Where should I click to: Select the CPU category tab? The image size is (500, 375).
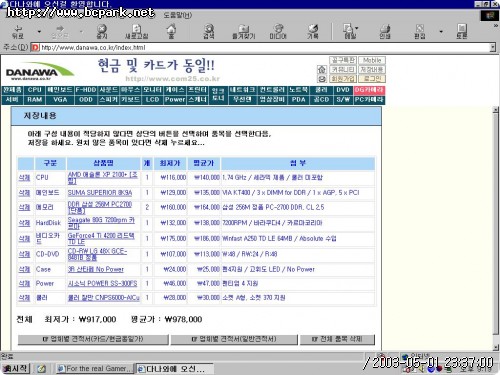click(x=34, y=90)
